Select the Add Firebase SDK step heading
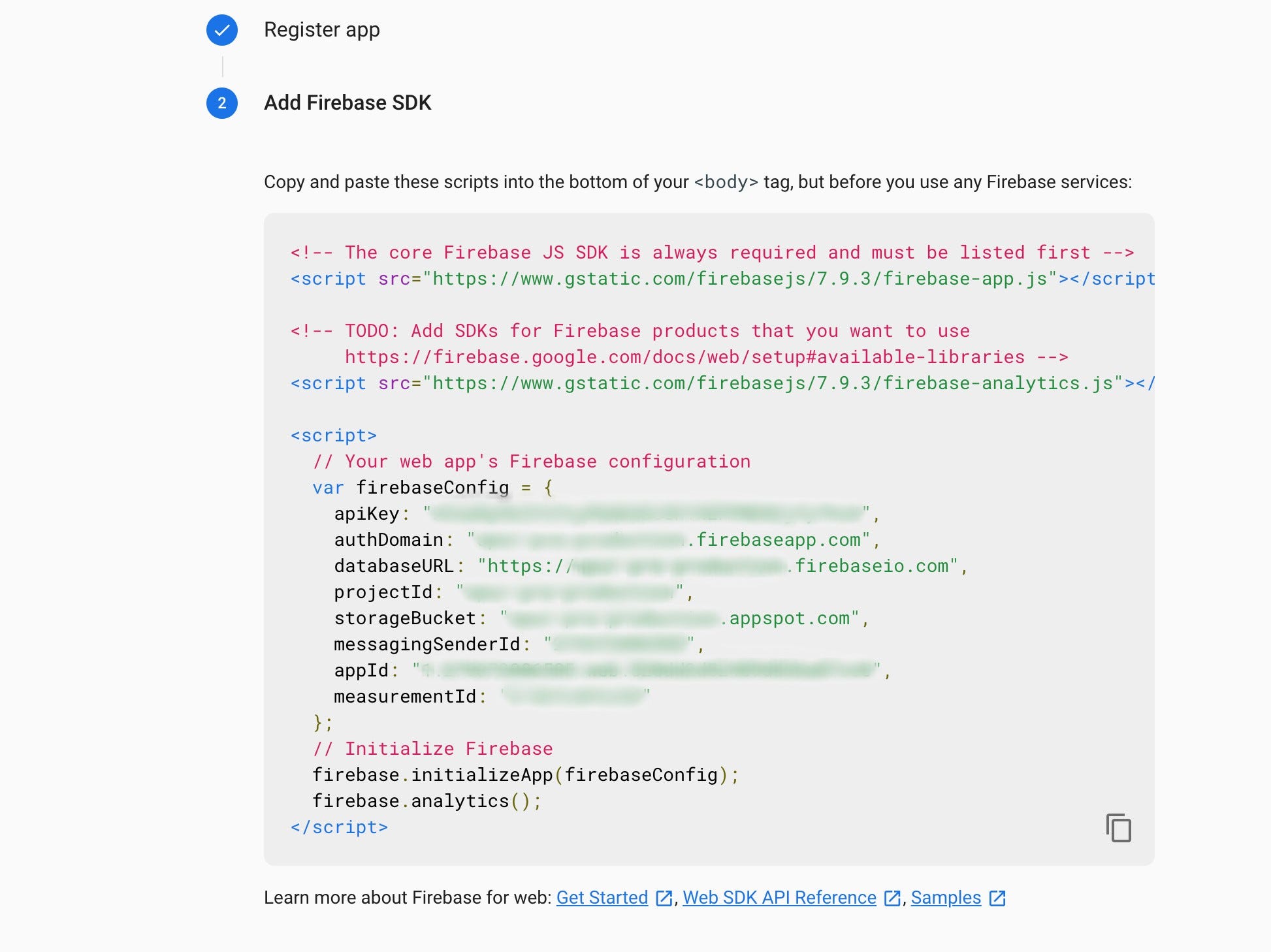The width and height of the screenshot is (1271, 952). pos(347,103)
